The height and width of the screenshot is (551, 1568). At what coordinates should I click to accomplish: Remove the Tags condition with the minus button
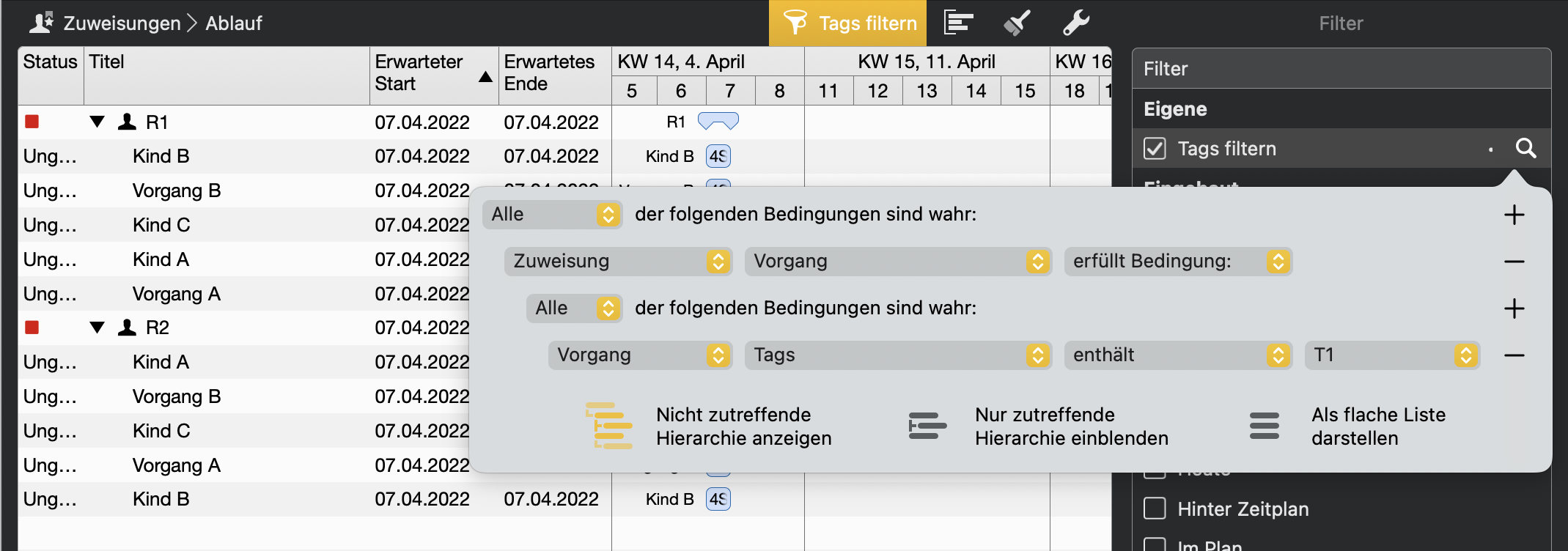(1513, 355)
